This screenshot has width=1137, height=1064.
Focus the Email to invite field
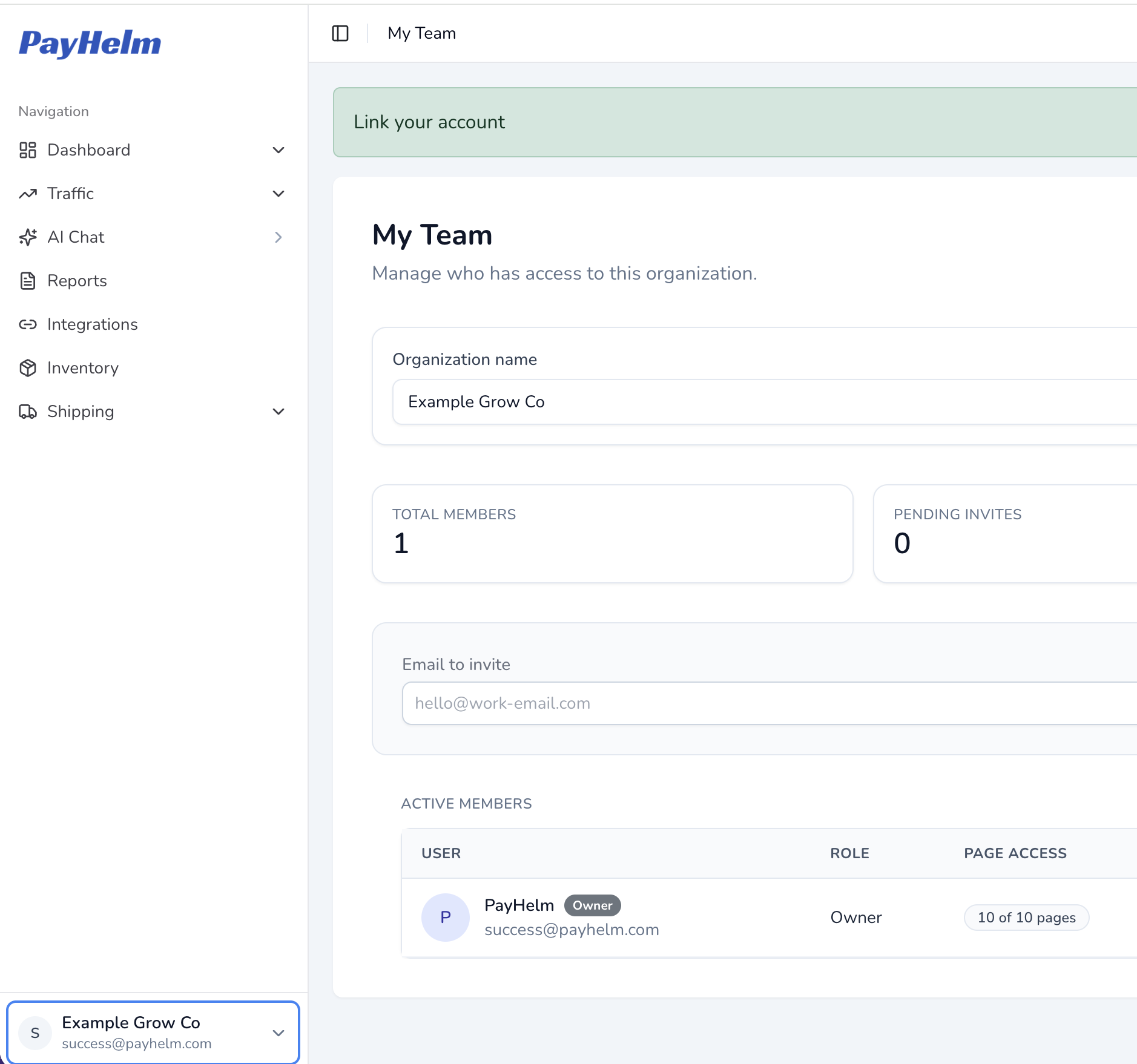click(770, 703)
